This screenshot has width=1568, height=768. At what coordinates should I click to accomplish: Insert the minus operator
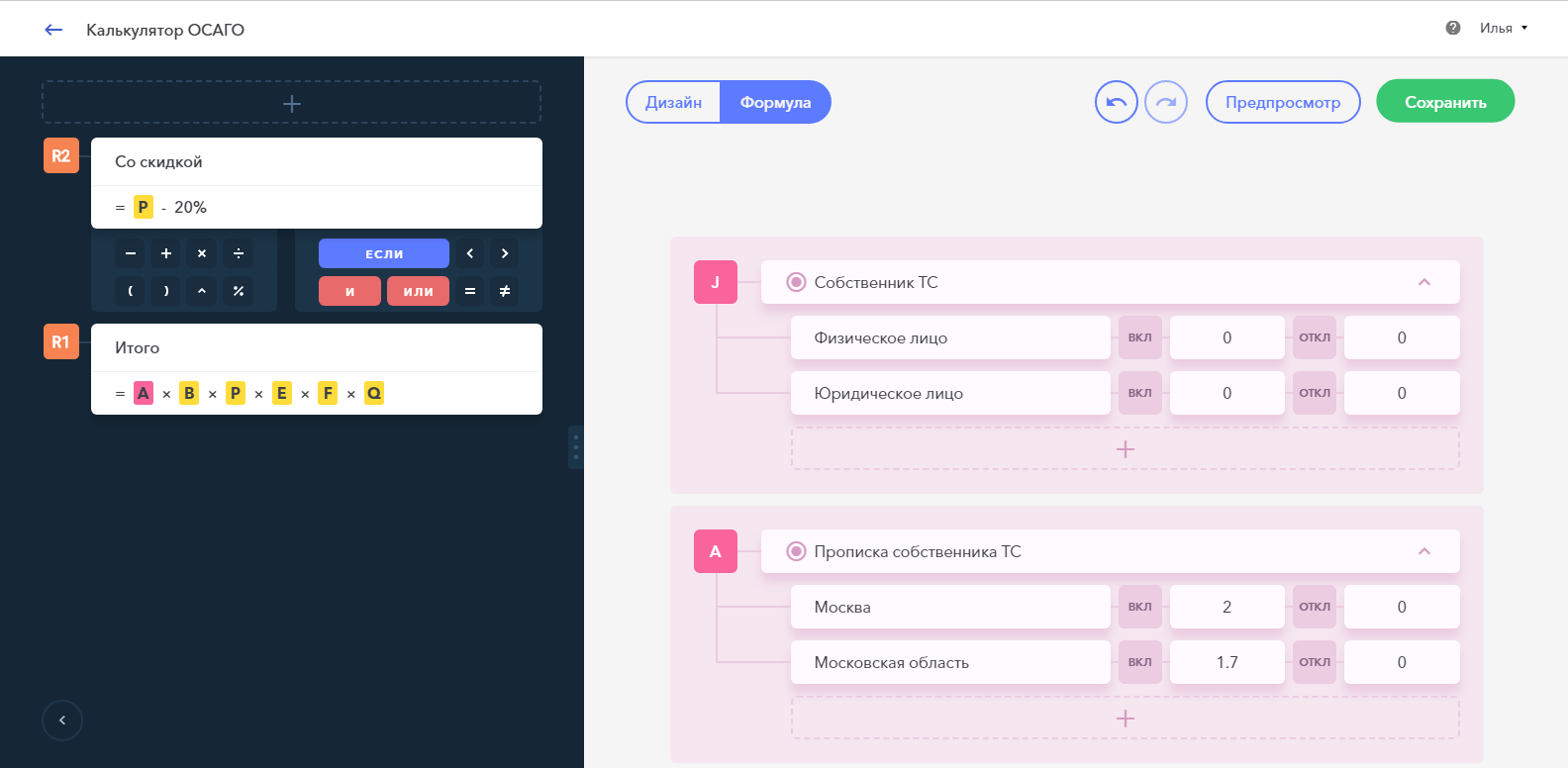(131, 253)
